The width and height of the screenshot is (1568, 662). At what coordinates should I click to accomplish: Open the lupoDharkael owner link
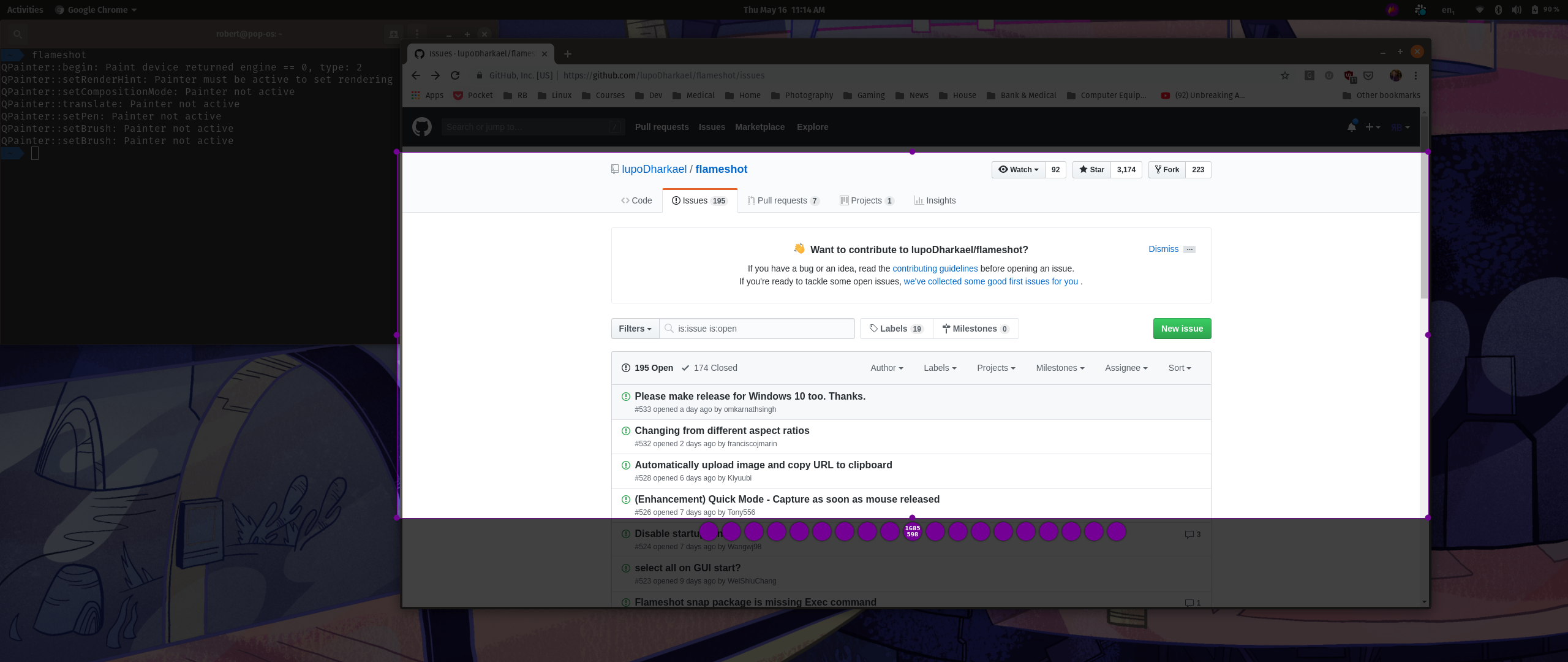(x=654, y=169)
